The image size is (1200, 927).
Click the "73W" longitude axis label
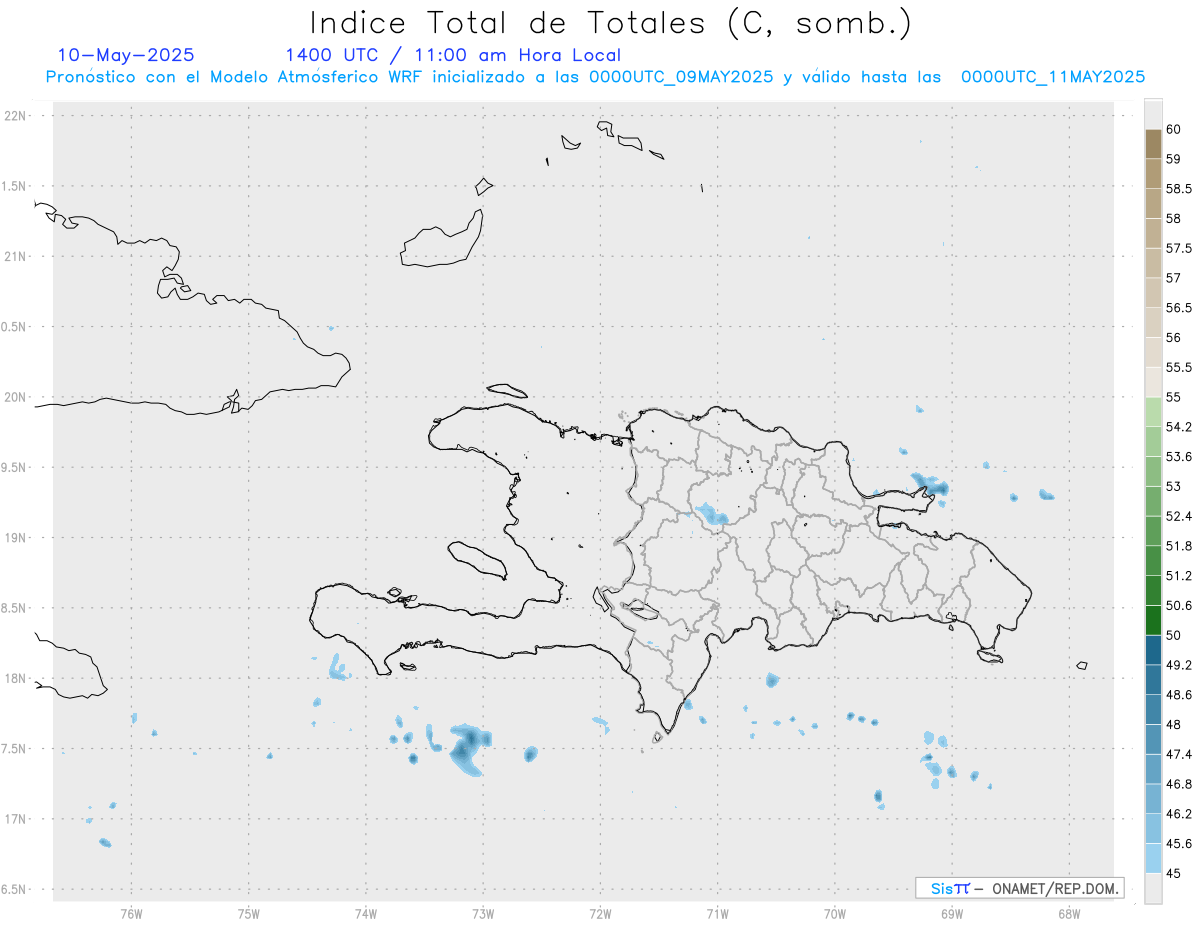483,914
